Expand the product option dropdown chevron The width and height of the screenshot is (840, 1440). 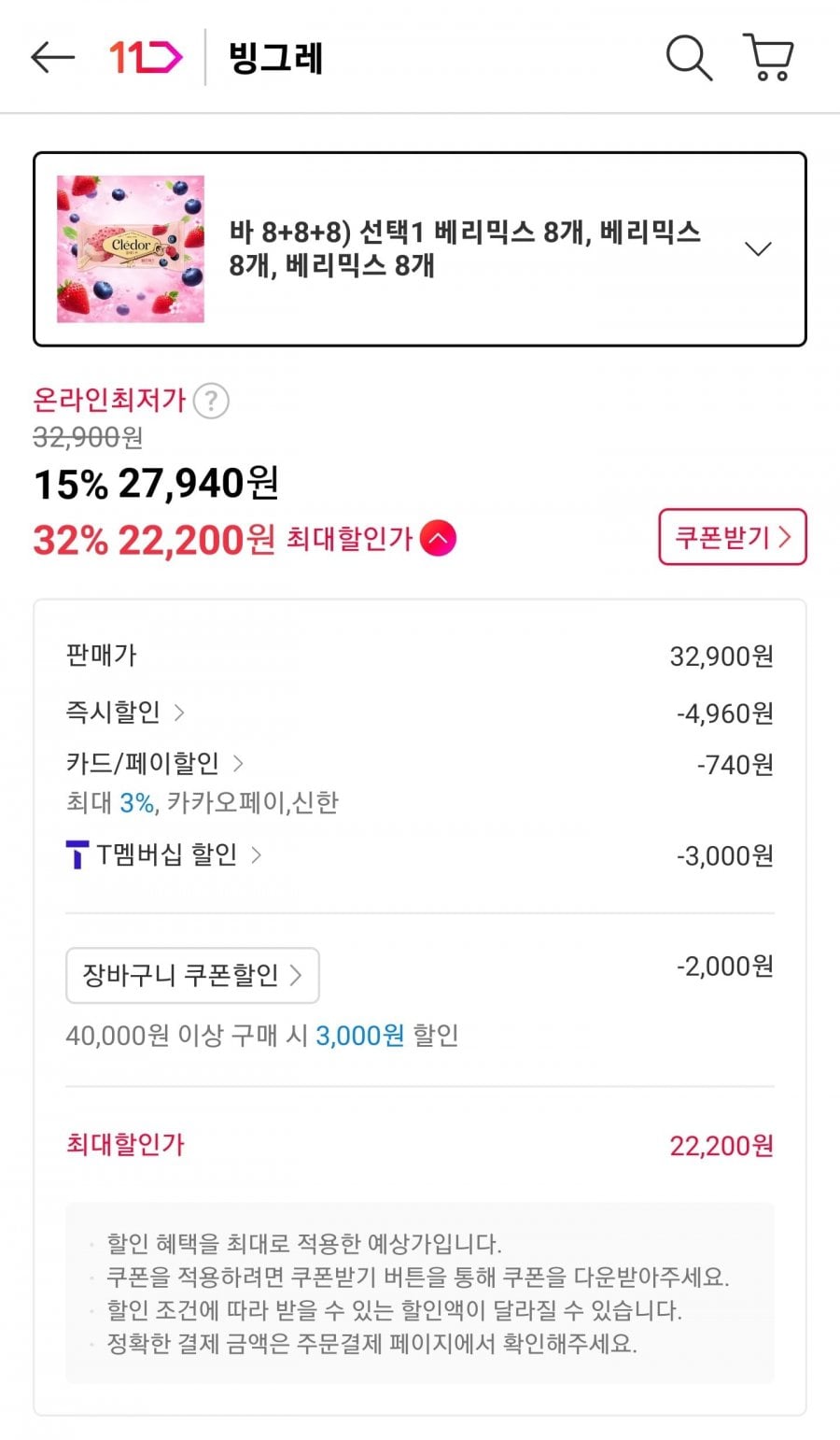point(758,249)
